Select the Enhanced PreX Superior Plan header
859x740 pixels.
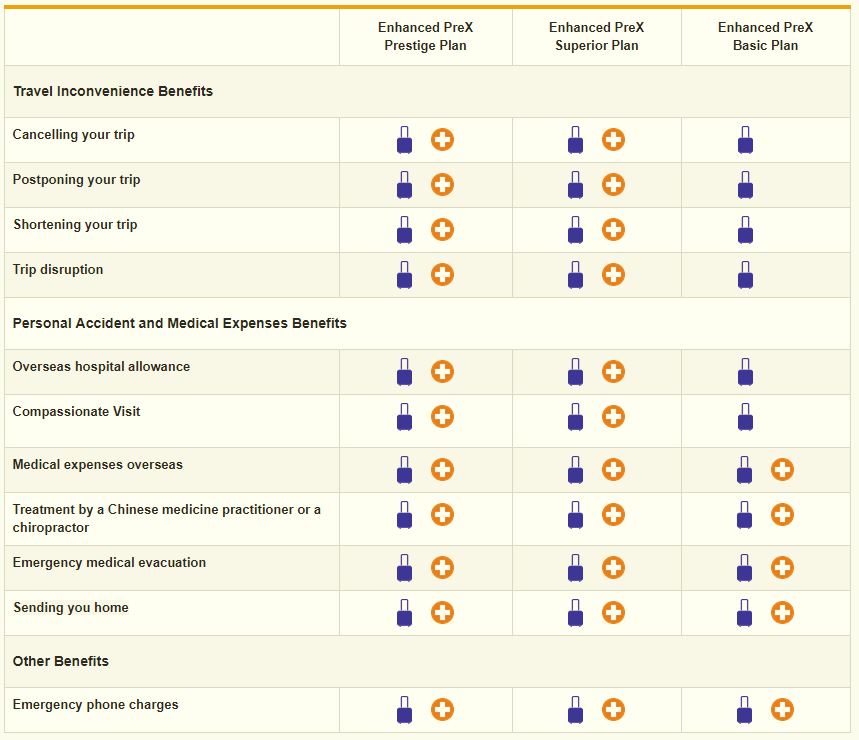596,37
